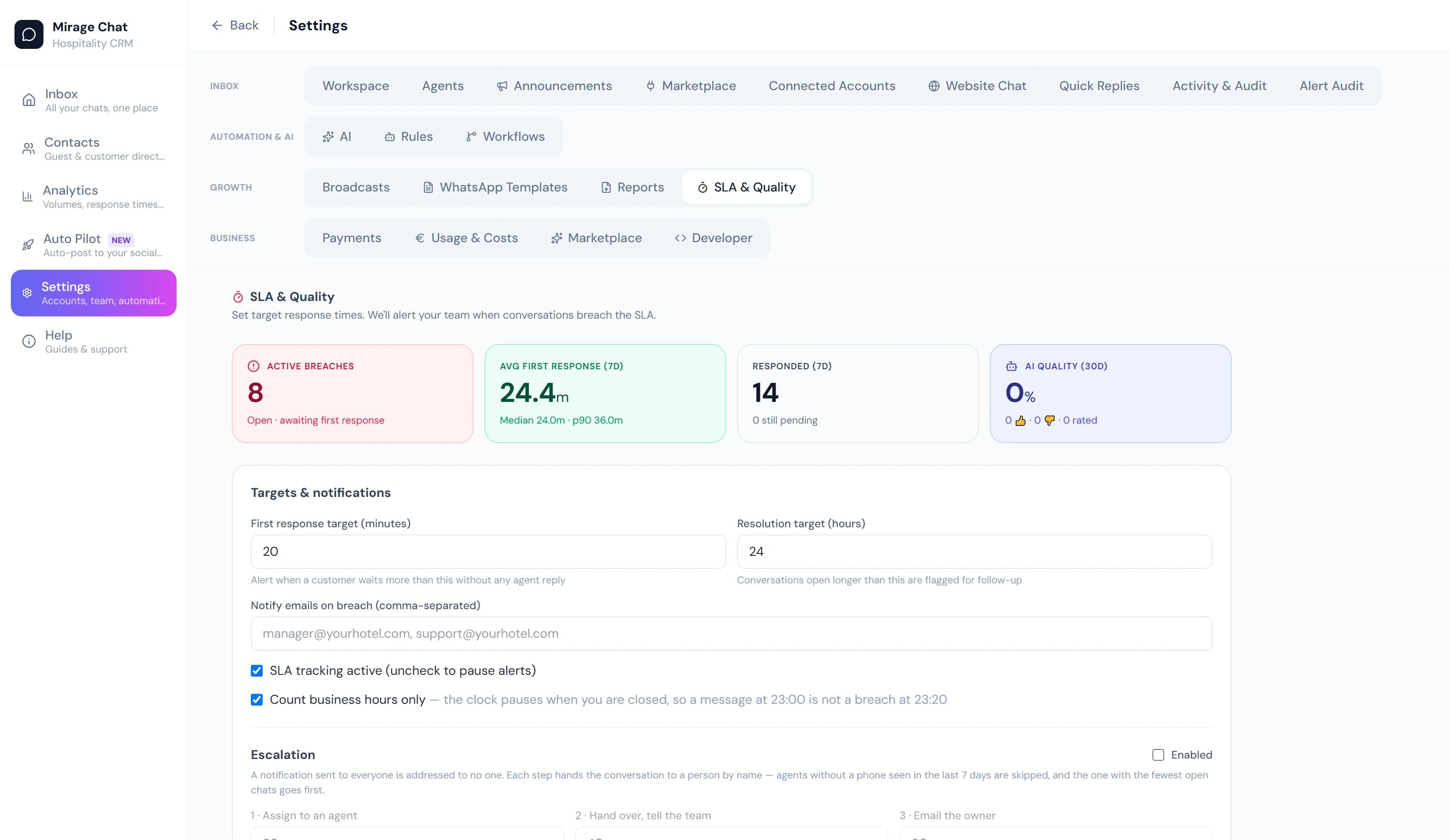Open the Agents tab
Viewport: 1449px width, 840px height.
pyautogui.click(x=443, y=86)
